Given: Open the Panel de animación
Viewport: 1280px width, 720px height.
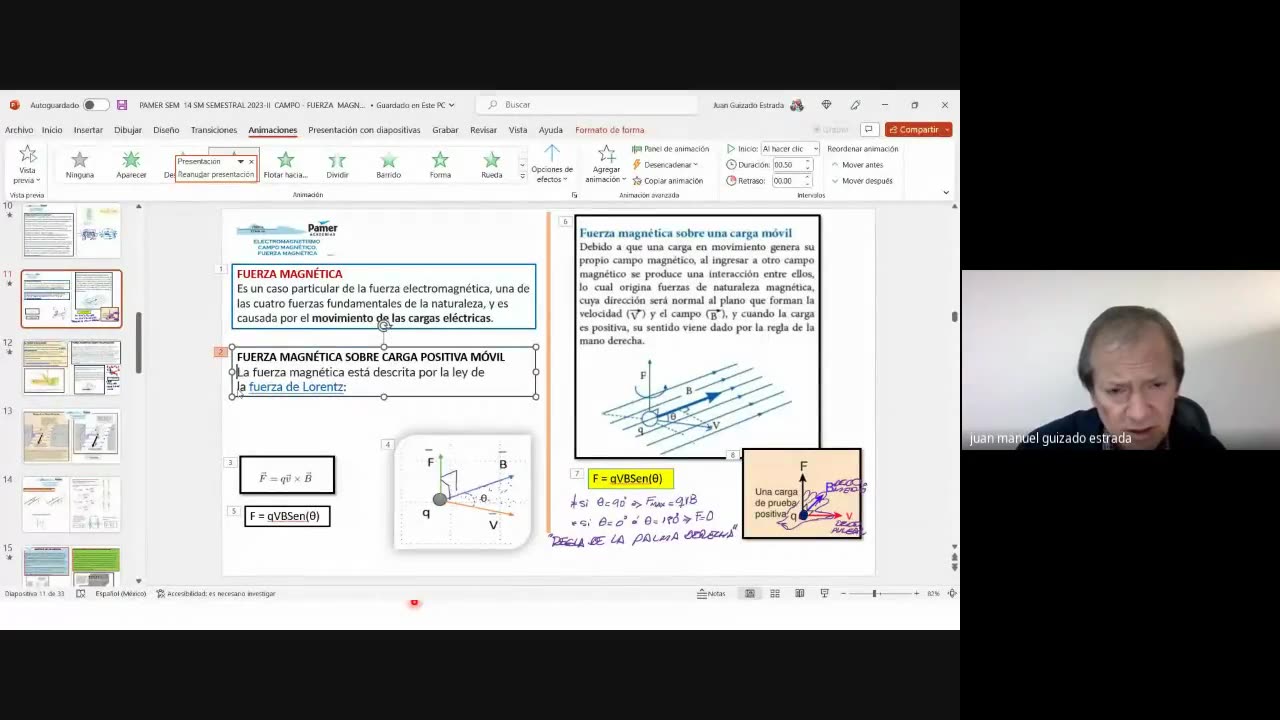Looking at the screenshot, I should [670, 149].
